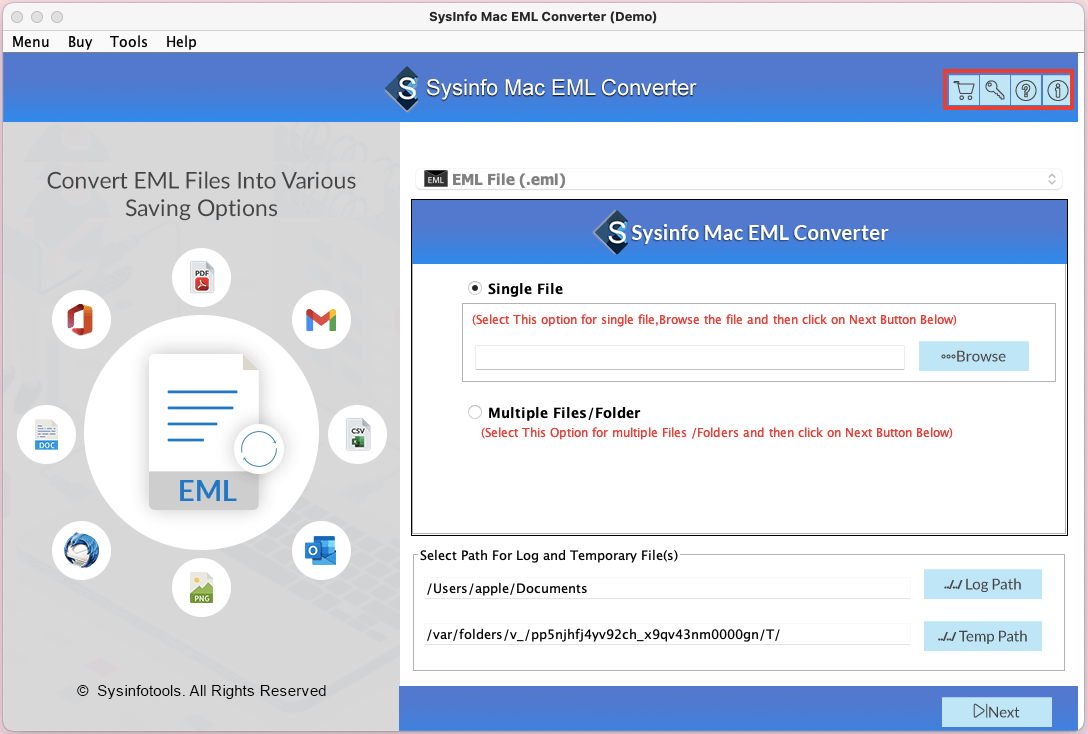
Task: Open the Tools menu
Action: coord(128,42)
